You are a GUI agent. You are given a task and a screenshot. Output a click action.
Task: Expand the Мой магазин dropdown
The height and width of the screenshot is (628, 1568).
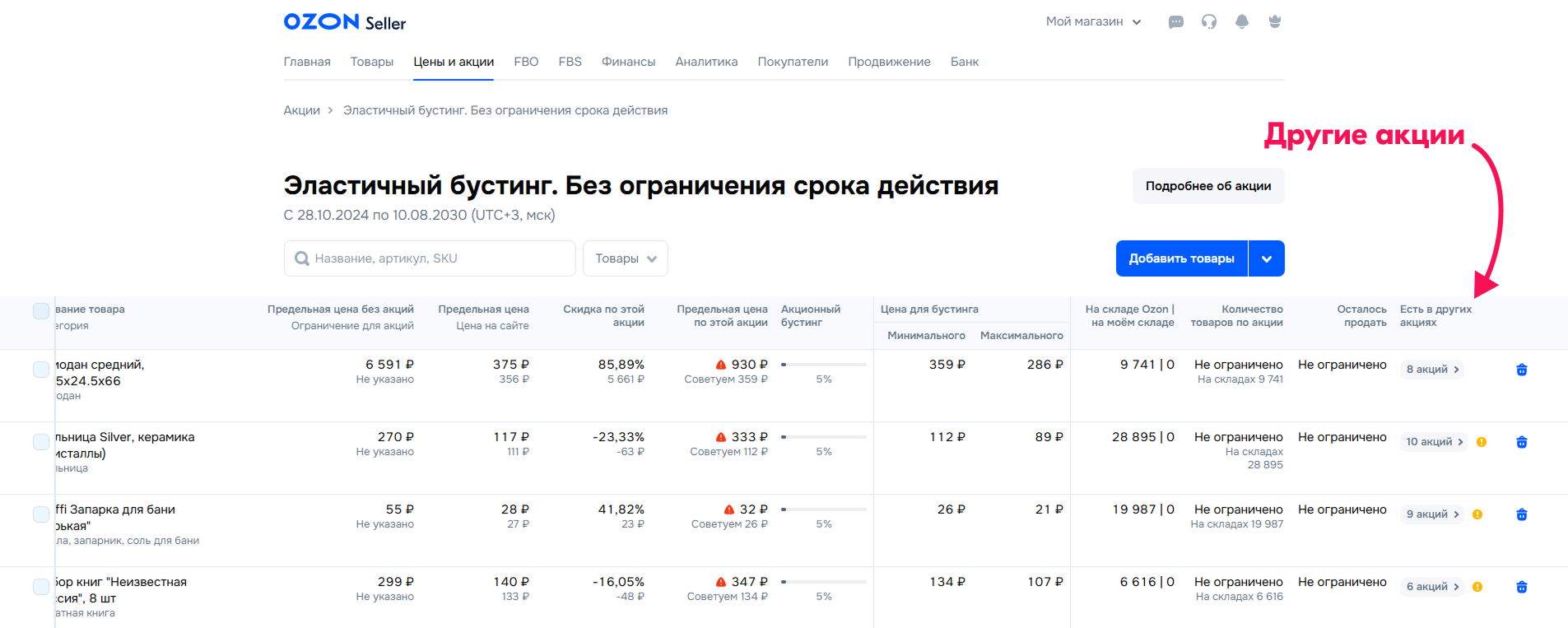click(1093, 21)
